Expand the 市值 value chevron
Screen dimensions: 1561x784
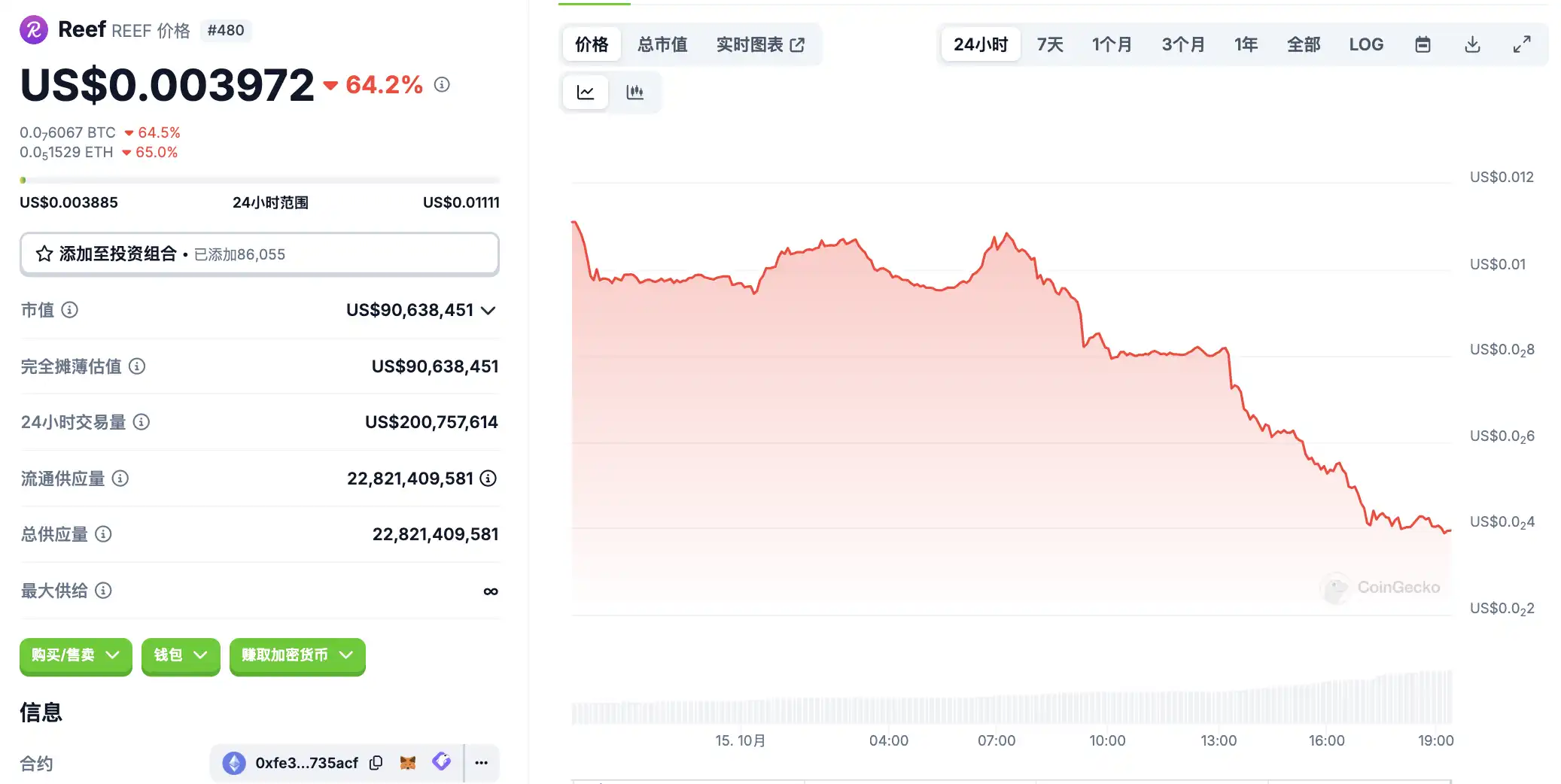[488, 311]
